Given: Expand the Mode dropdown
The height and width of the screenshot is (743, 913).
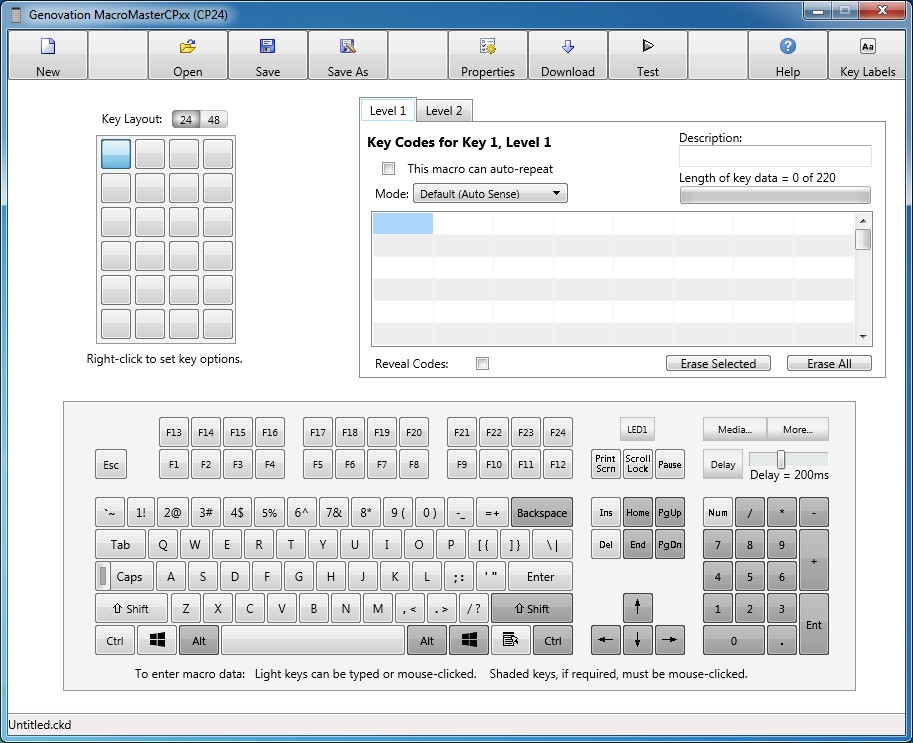Looking at the screenshot, I should click(x=489, y=194).
